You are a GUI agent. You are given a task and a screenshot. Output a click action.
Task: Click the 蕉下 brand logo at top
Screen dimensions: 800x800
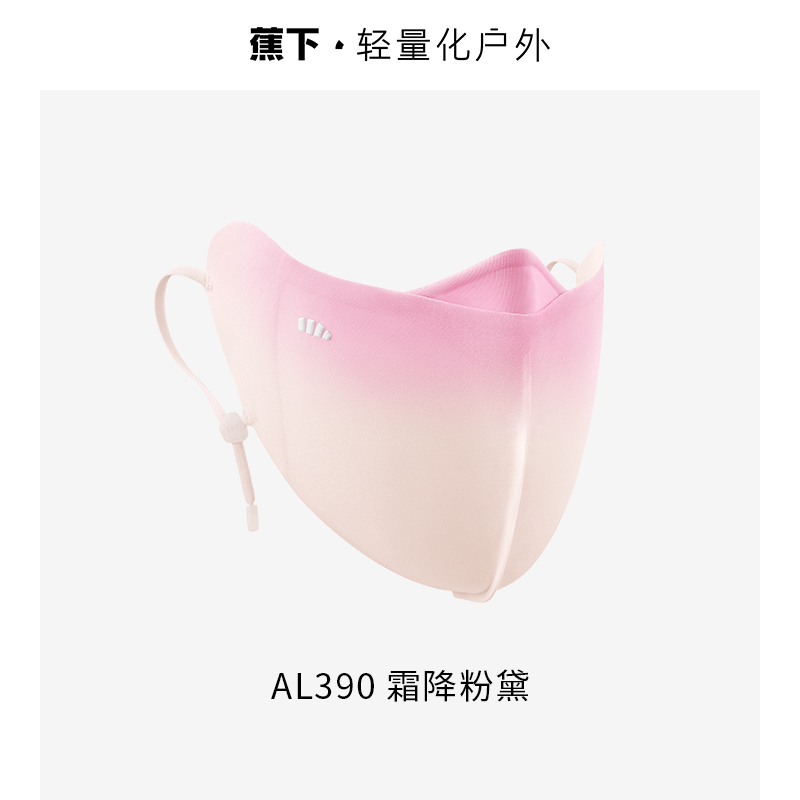pyautogui.click(x=284, y=45)
